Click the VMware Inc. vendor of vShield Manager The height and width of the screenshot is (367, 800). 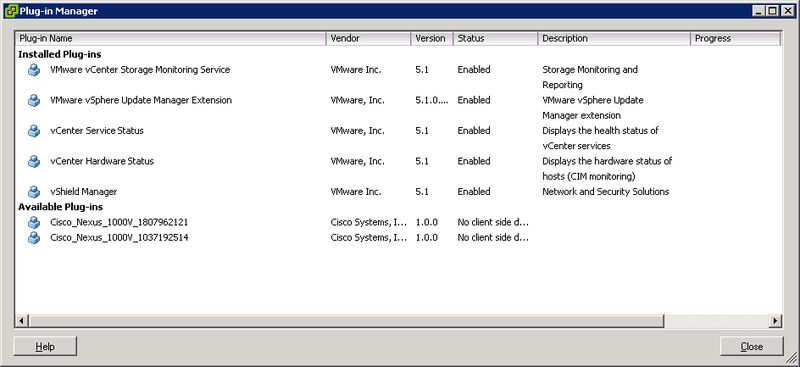pos(356,192)
